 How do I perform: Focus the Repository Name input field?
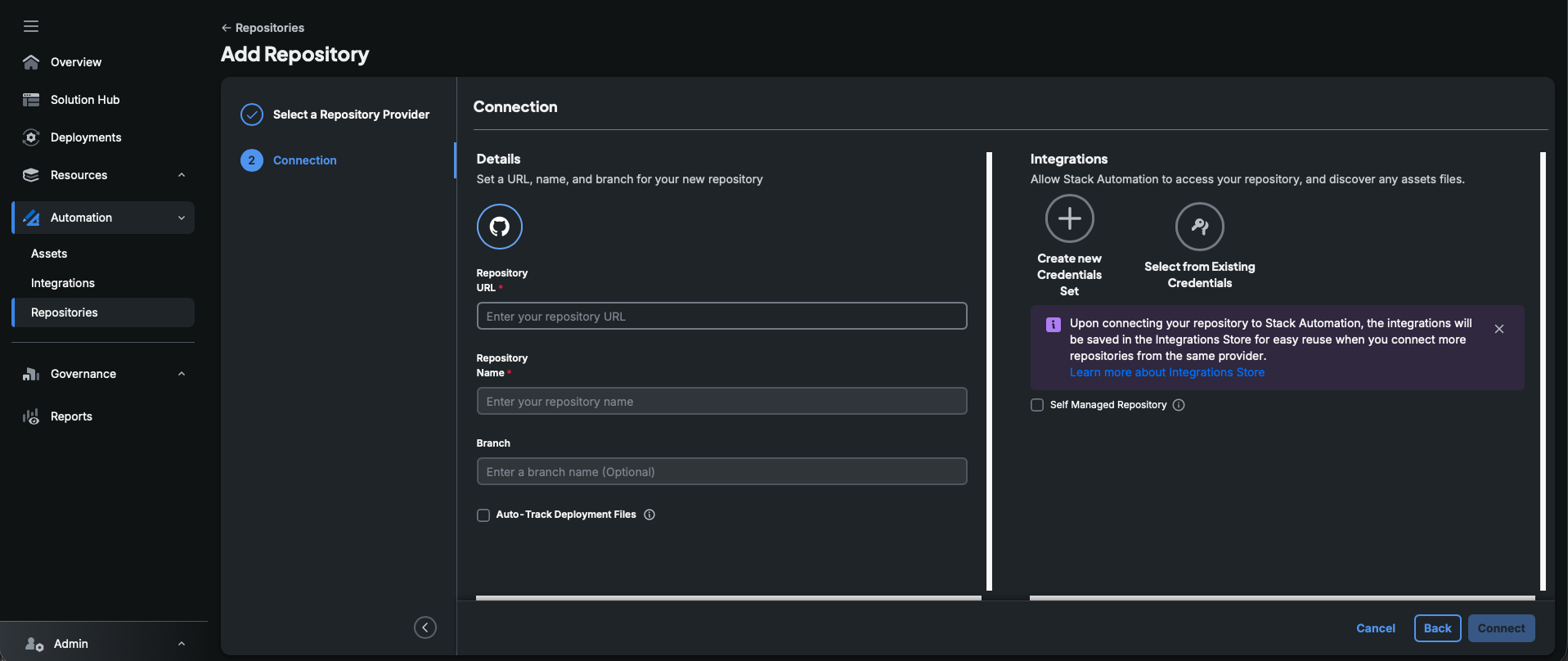[x=721, y=402]
